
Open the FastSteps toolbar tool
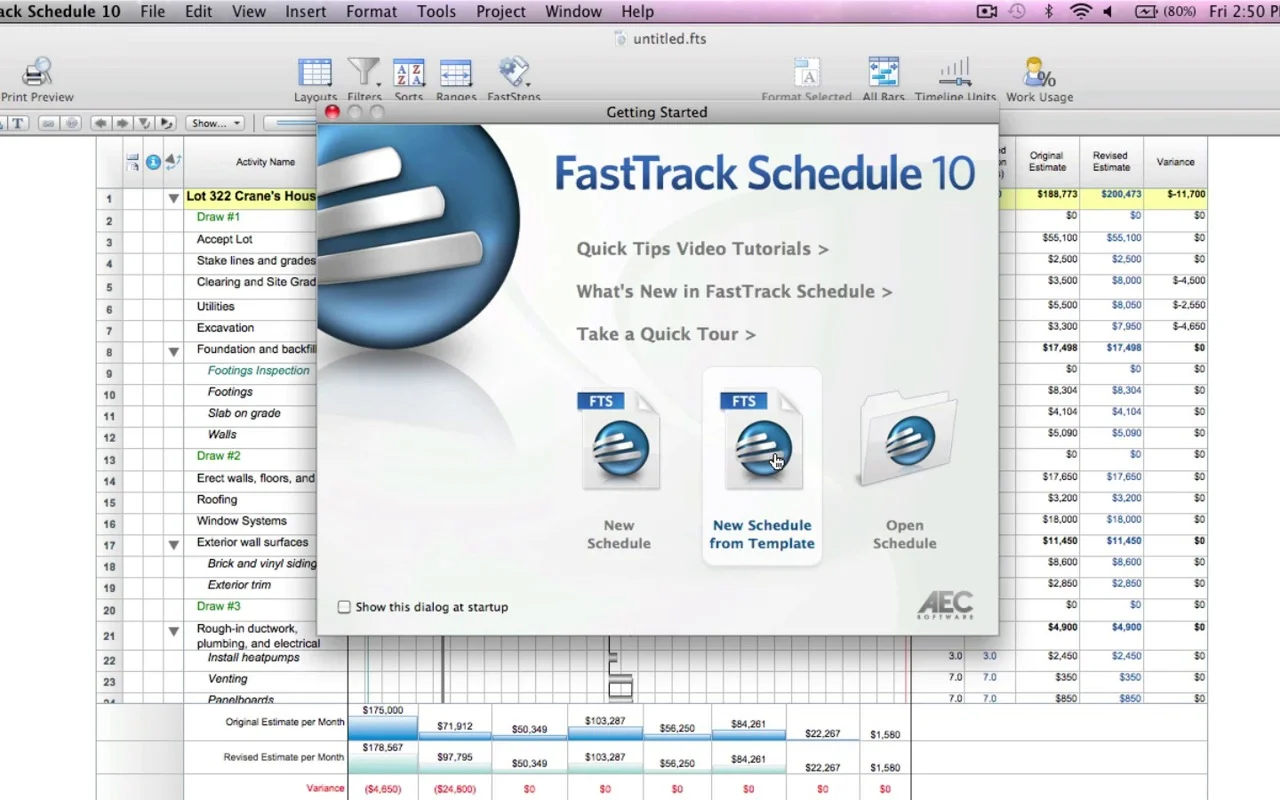tap(513, 79)
